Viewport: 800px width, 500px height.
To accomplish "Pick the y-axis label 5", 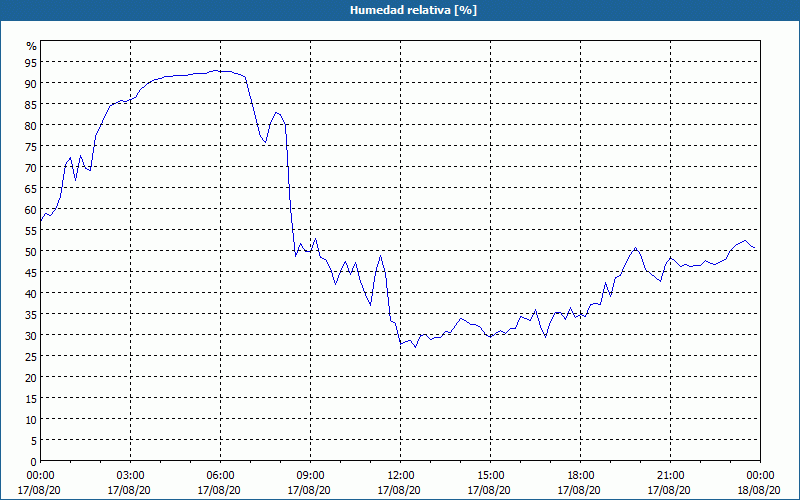I will (x=34, y=440).
